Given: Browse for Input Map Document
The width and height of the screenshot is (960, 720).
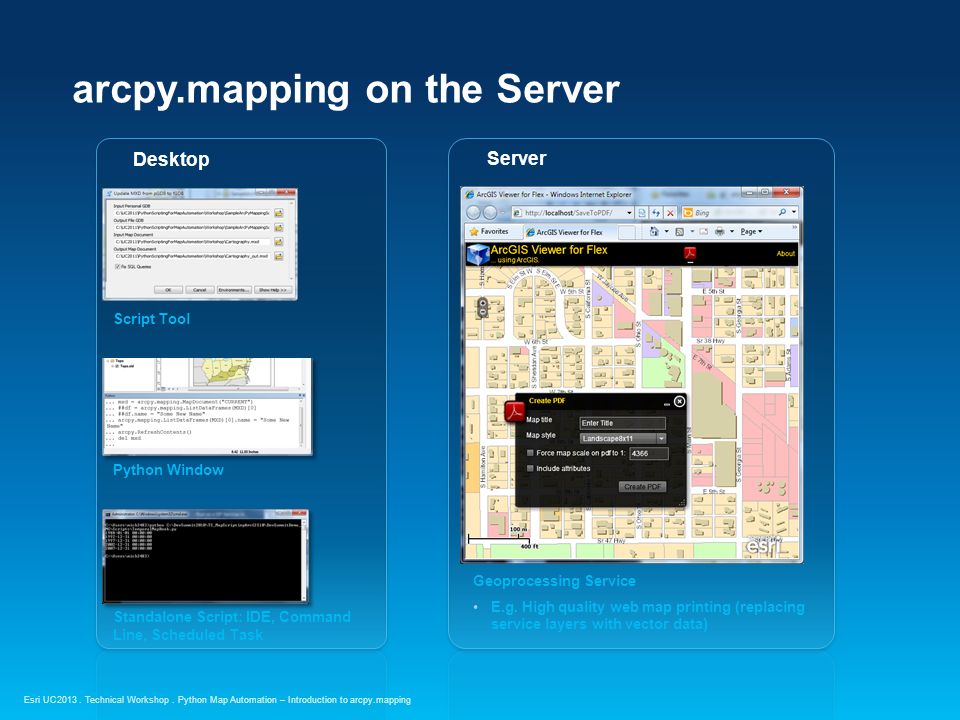Looking at the screenshot, I should click(279, 242).
